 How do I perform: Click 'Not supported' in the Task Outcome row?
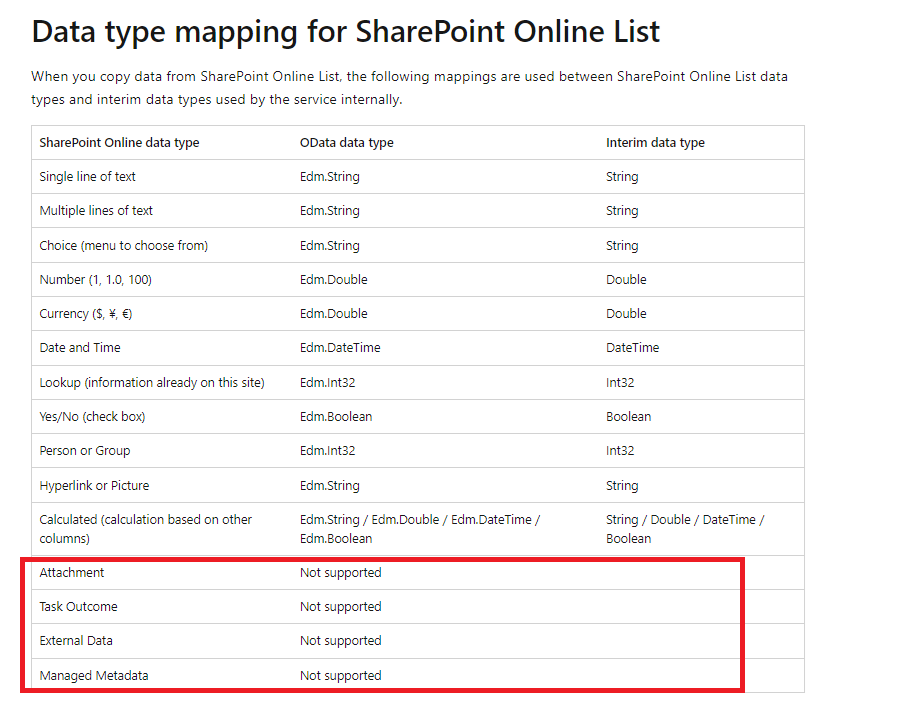(x=341, y=606)
